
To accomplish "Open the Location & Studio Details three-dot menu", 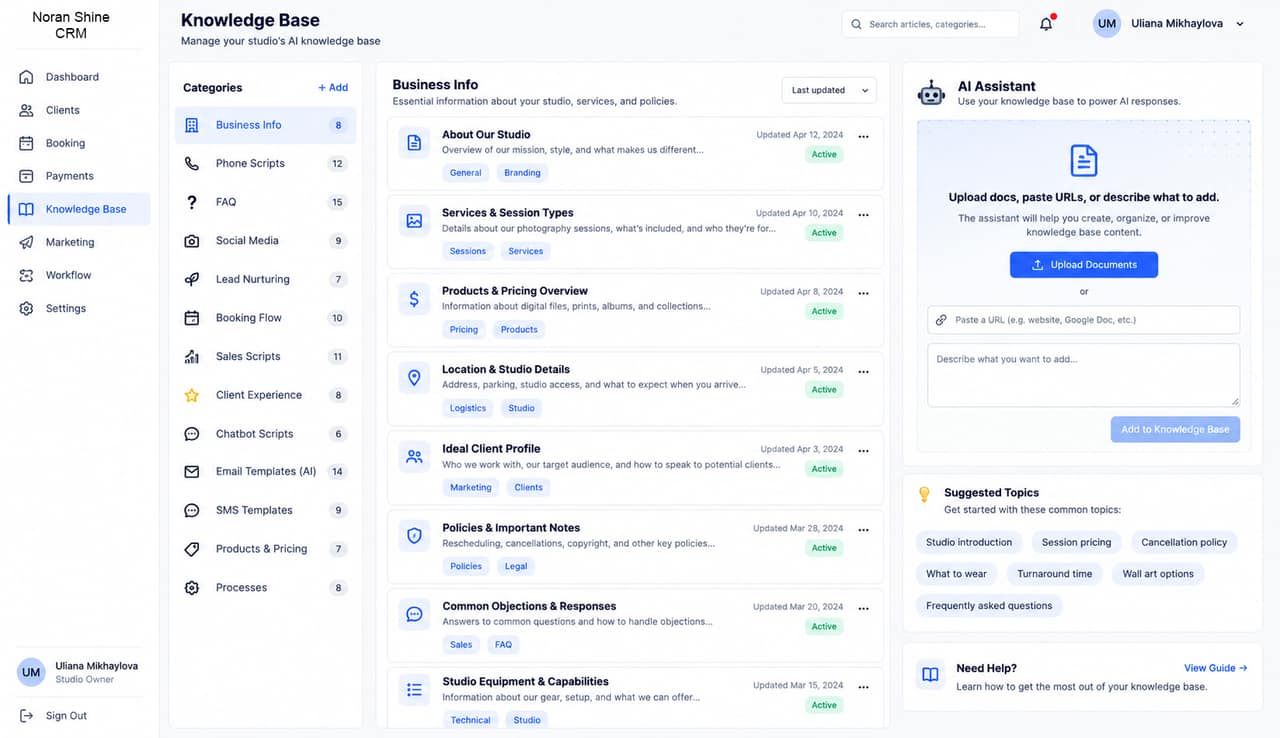I will 863,372.
